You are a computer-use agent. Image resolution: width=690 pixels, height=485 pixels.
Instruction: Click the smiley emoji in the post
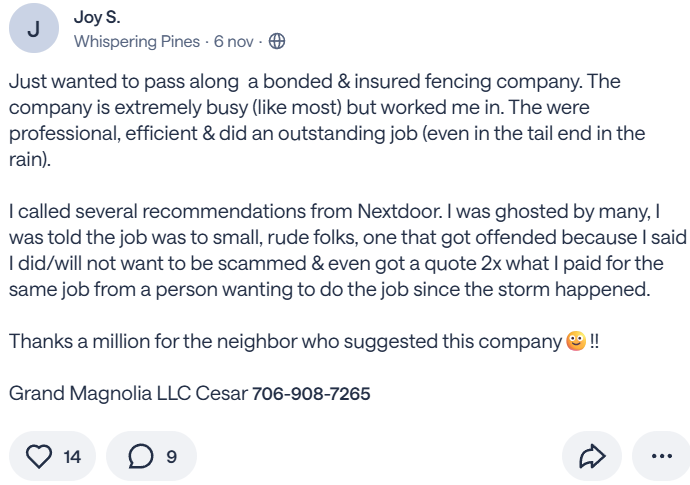click(574, 341)
